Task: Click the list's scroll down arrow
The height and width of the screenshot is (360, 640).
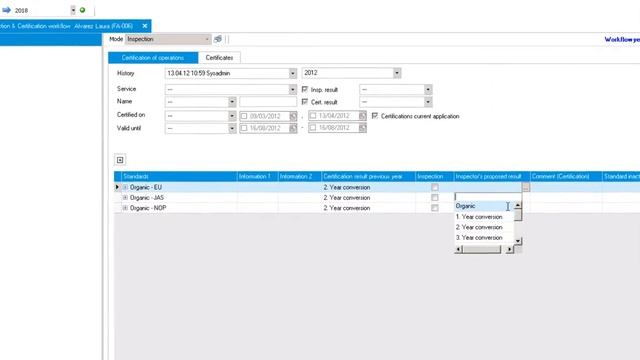Action: (518, 241)
